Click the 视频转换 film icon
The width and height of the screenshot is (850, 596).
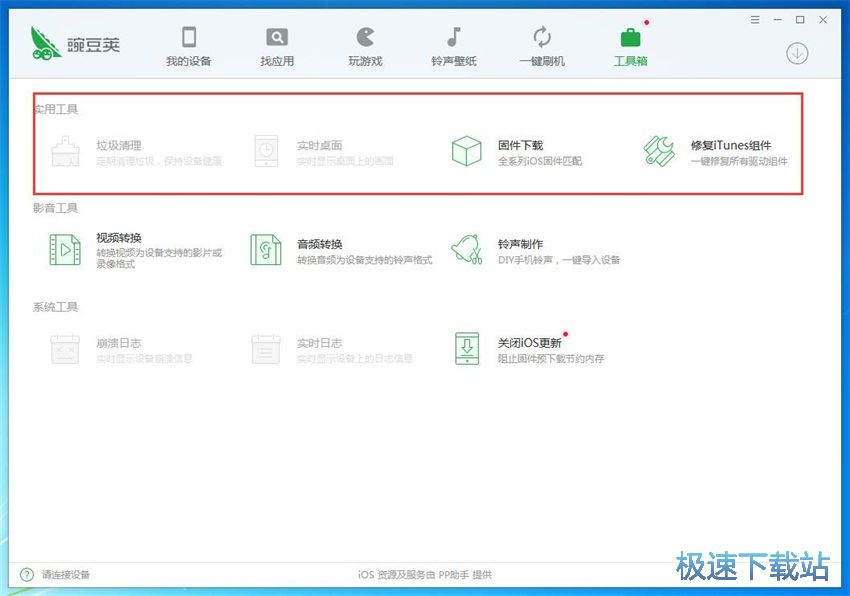point(65,250)
